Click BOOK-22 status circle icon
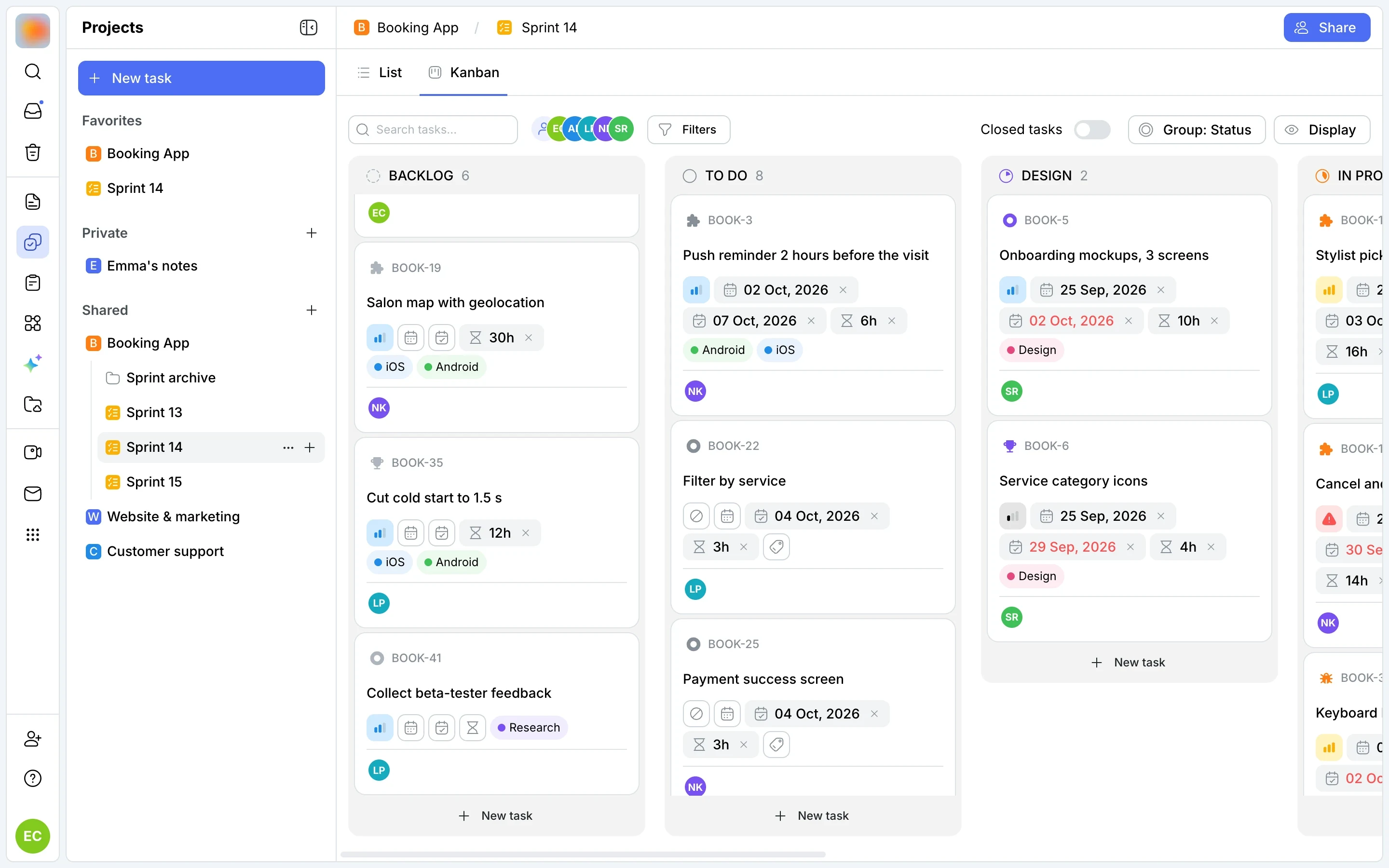 (693, 446)
